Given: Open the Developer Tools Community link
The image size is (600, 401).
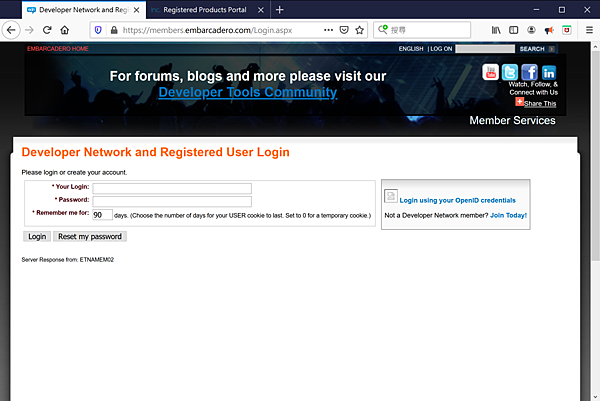Looking at the screenshot, I should pyautogui.click(x=248, y=92).
